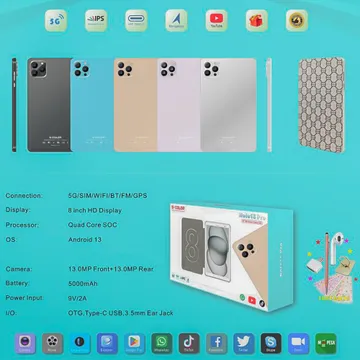
Task: Click the USB Type-C port icon
Action: coord(136,21)
